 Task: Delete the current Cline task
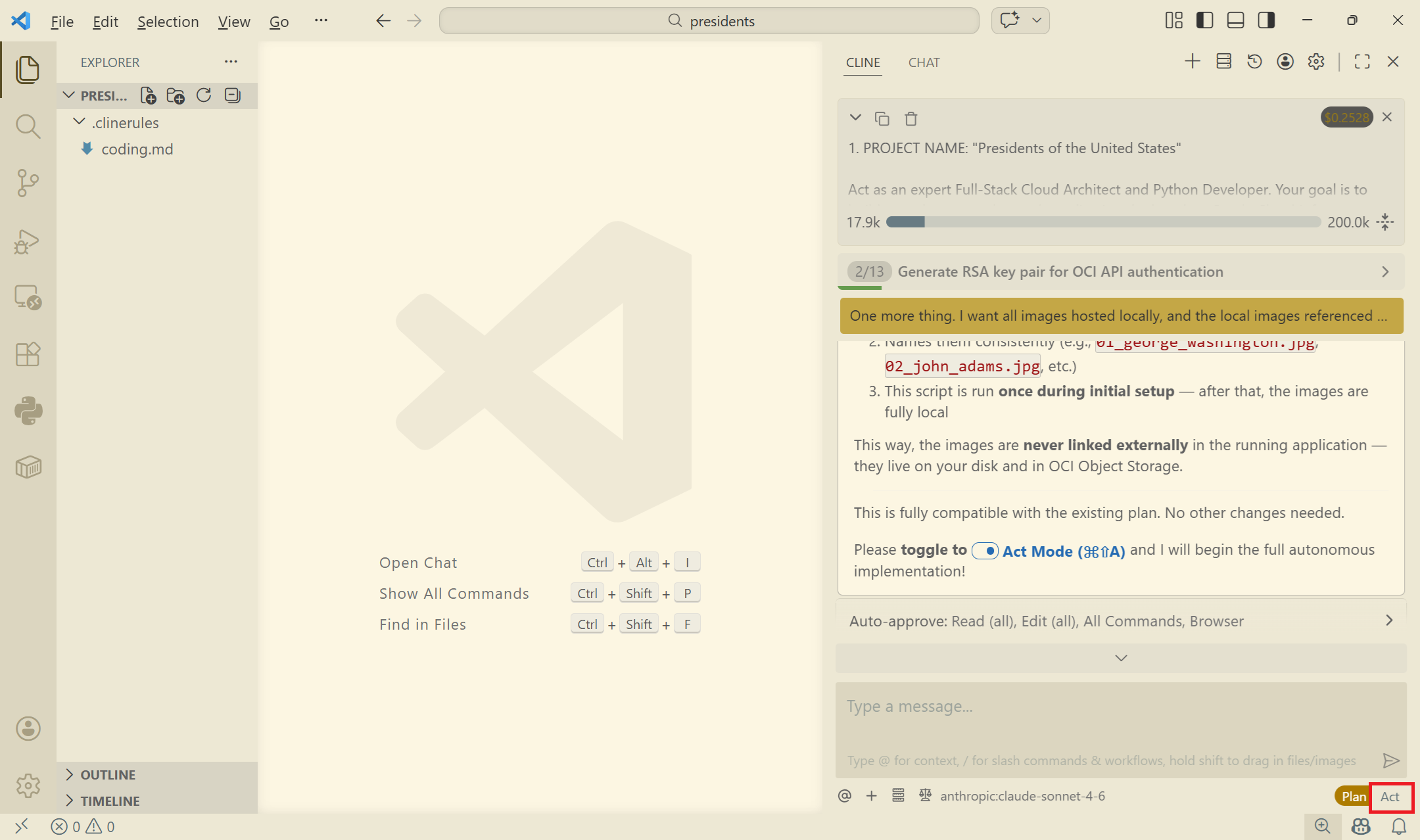click(x=911, y=119)
